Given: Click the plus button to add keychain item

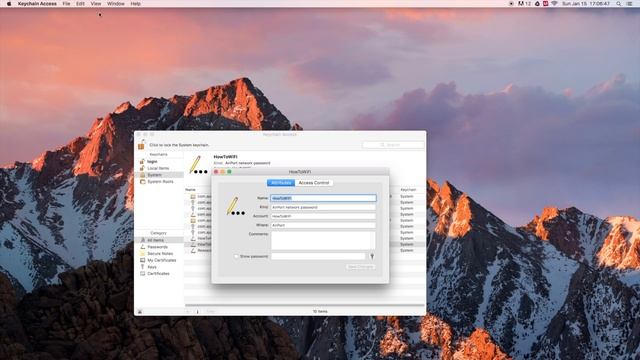Looking at the screenshot, I should (x=188, y=311).
